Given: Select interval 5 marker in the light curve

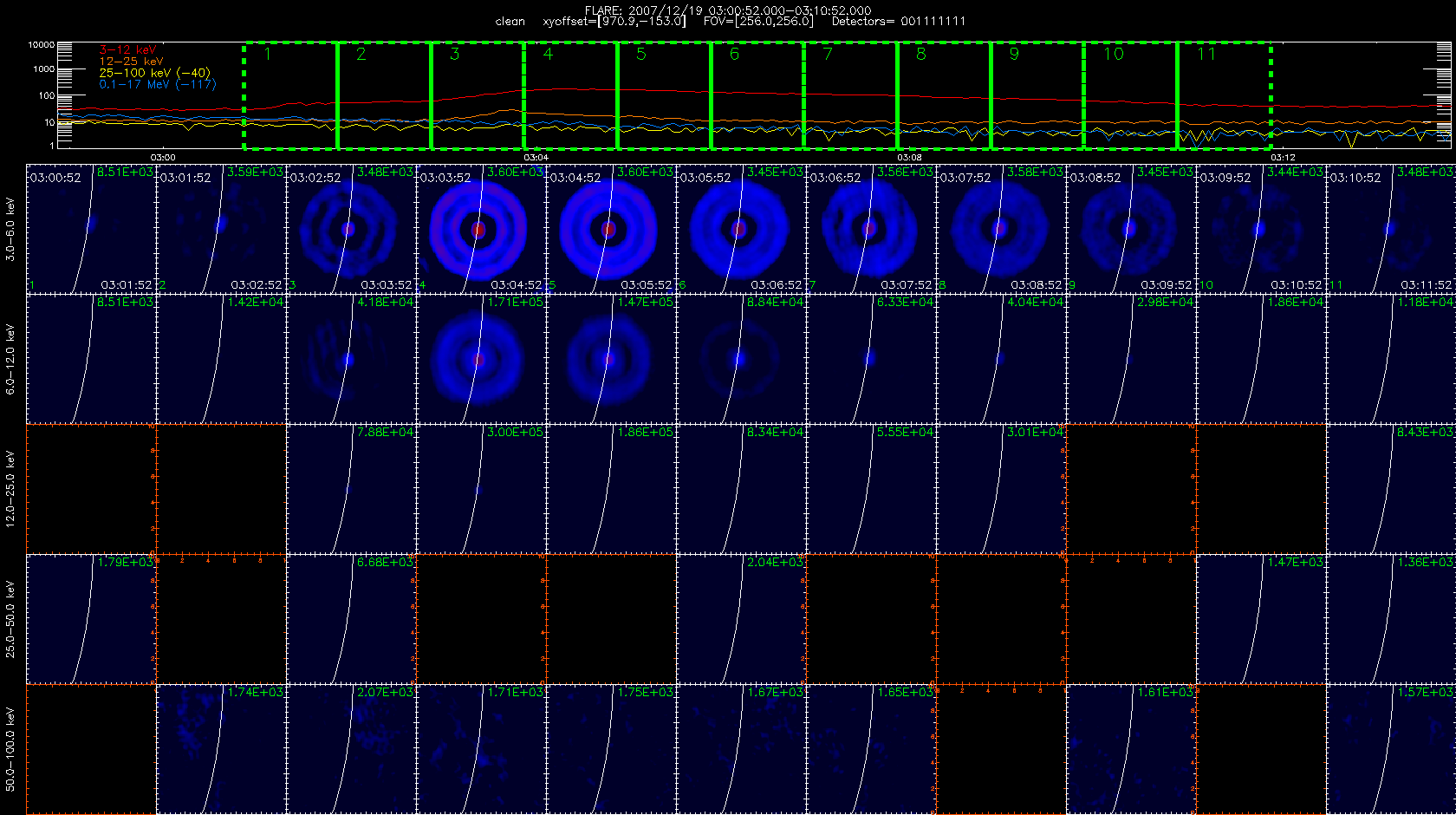Looking at the screenshot, I should 641,54.
